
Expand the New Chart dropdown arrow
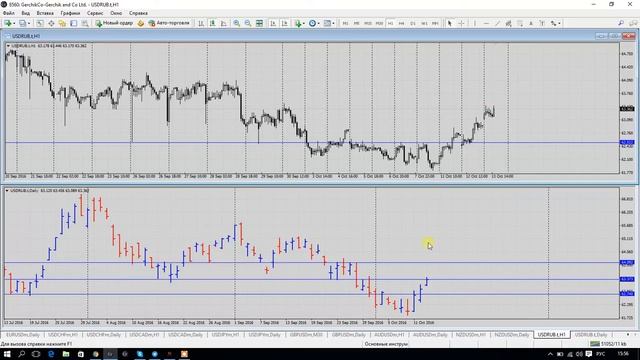click(x=14, y=23)
